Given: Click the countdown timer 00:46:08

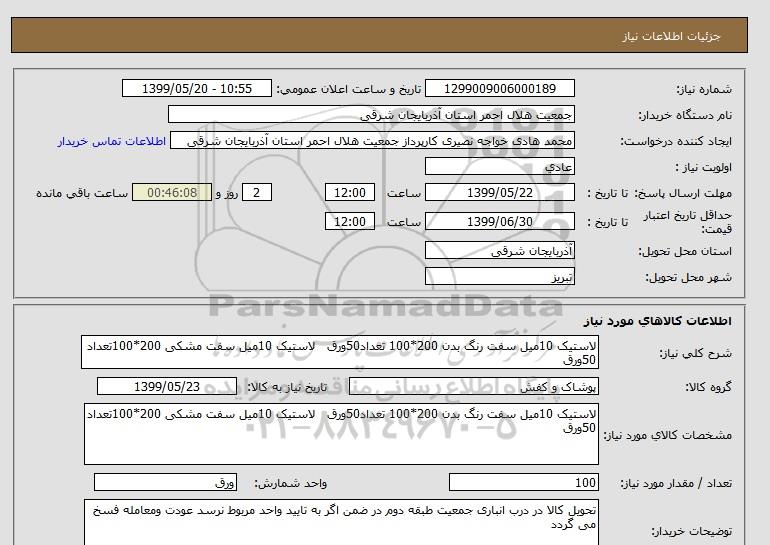Looking at the screenshot, I should point(172,192).
